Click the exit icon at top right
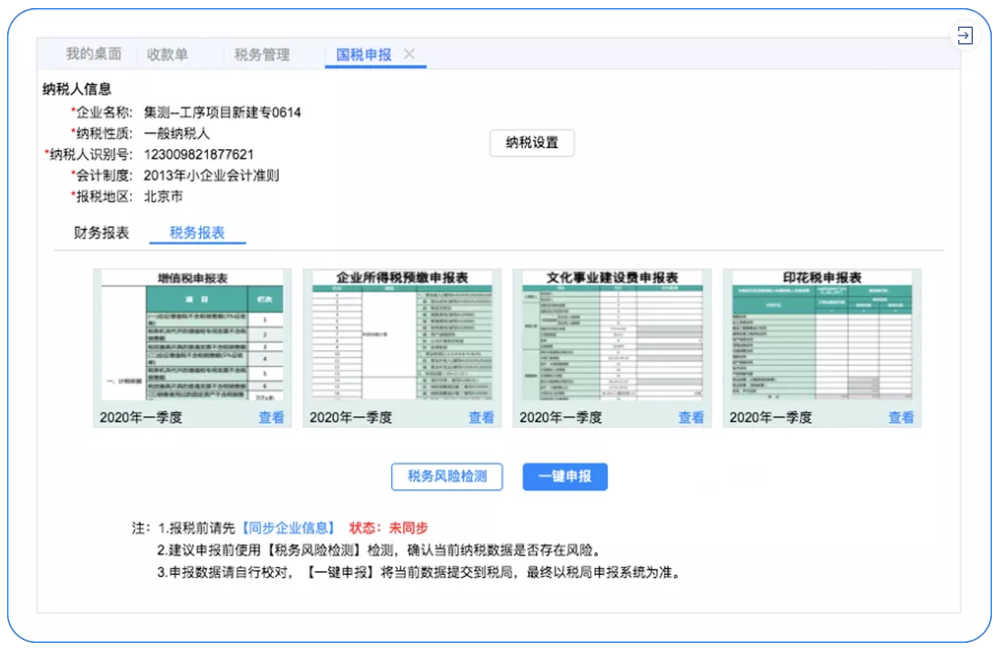 point(964,35)
